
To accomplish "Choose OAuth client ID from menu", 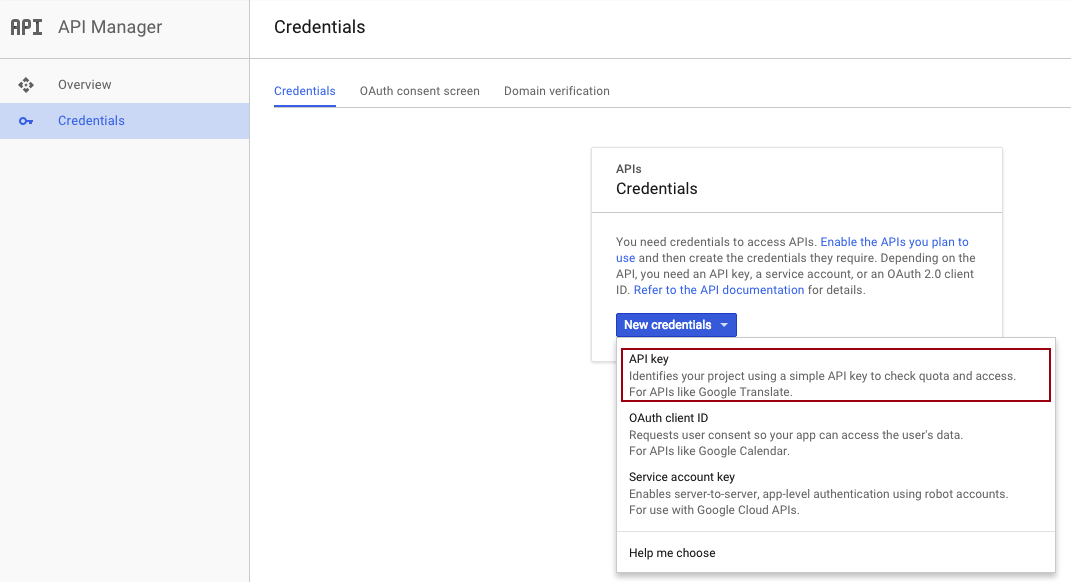I will coord(835,434).
